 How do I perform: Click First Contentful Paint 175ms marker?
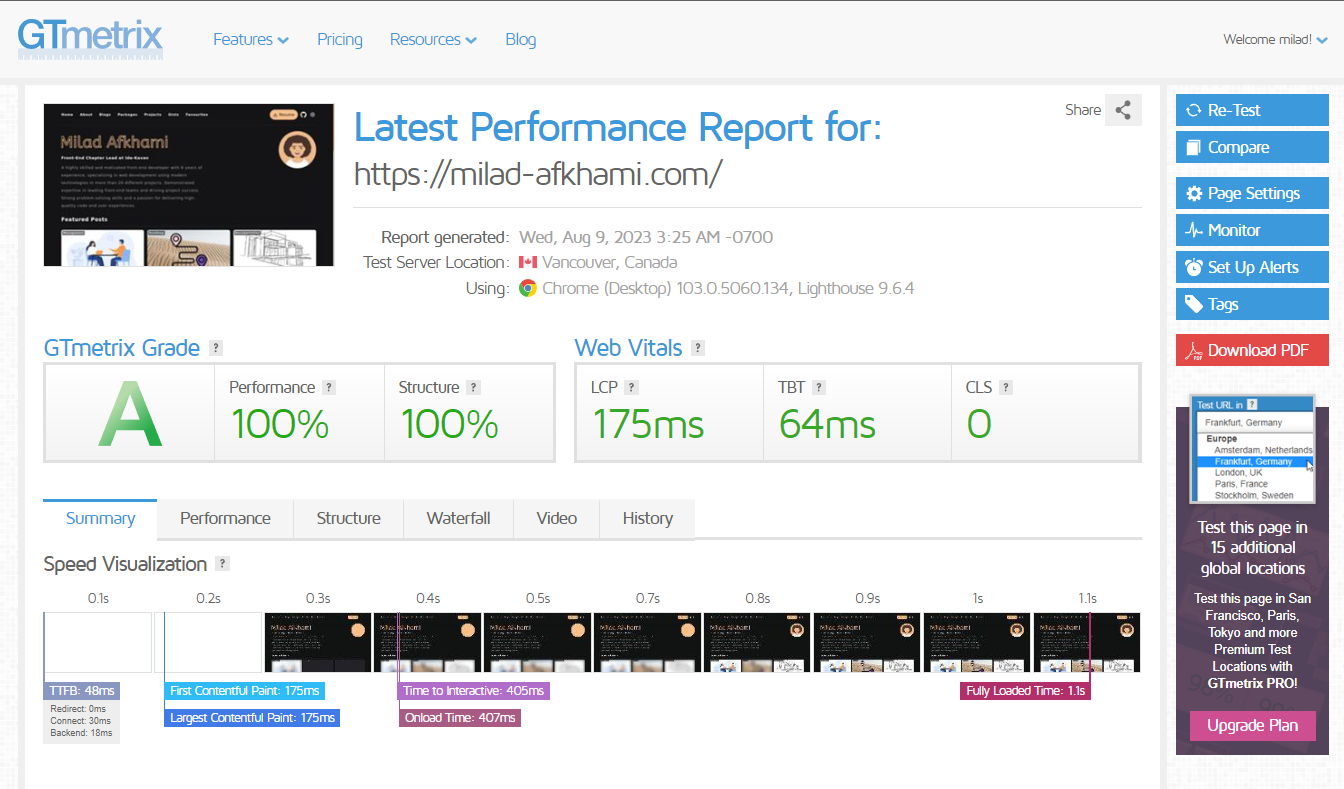[244, 690]
